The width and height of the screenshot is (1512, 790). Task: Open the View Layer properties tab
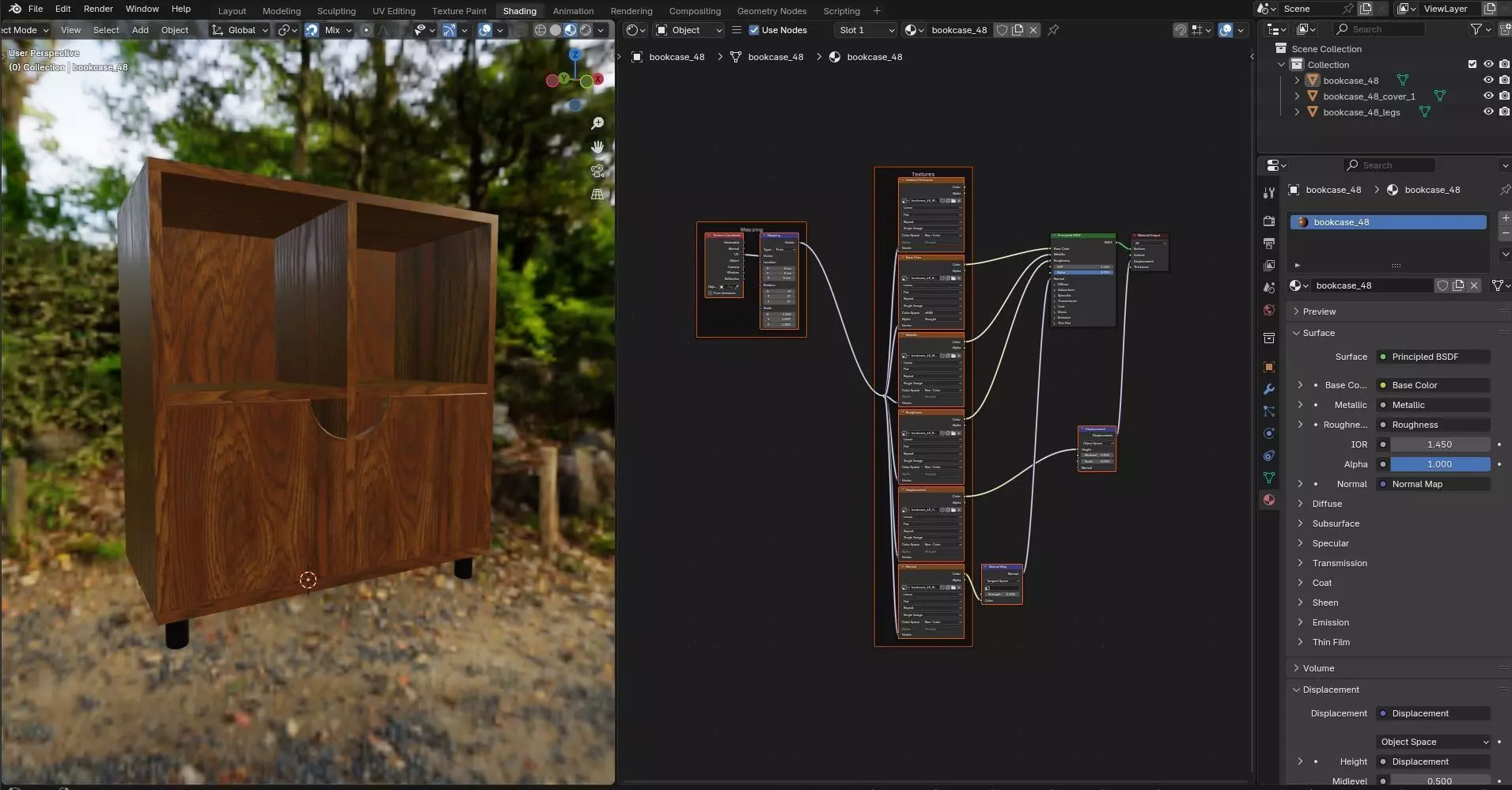pyautogui.click(x=1269, y=266)
